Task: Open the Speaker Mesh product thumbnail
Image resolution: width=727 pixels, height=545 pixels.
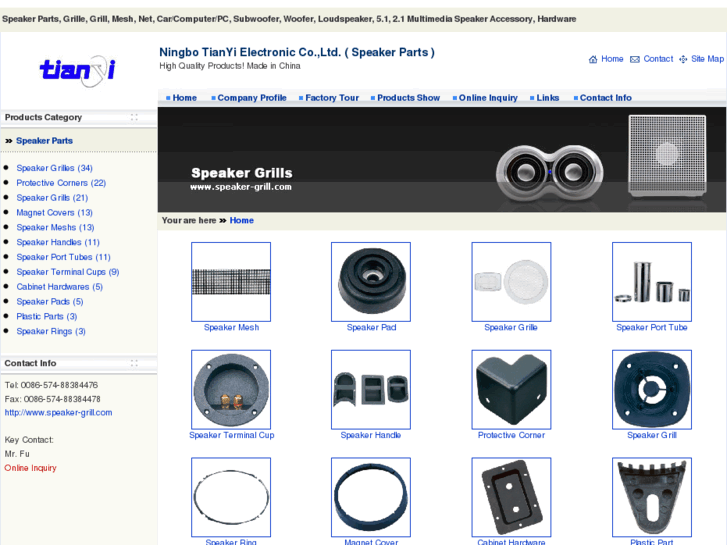Action: click(x=231, y=282)
